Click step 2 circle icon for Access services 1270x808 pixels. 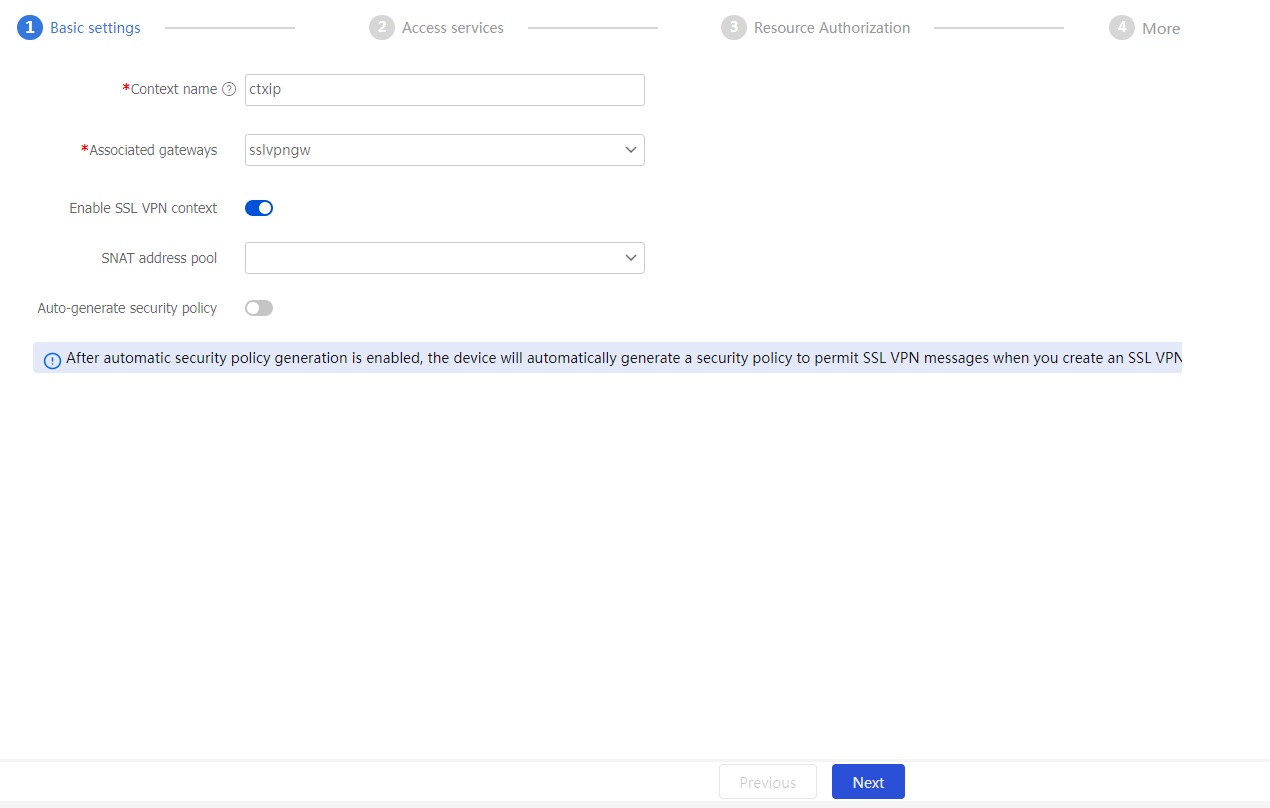click(382, 28)
